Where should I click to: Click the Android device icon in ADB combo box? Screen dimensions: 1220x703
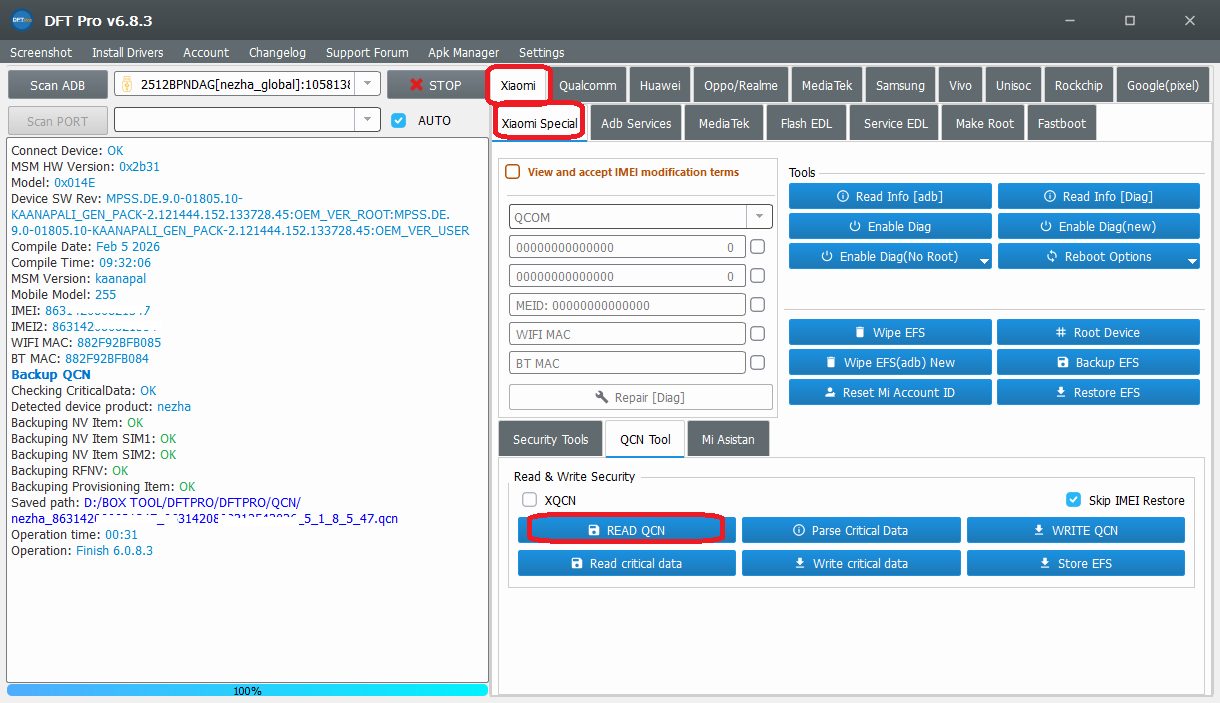tap(127, 85)
